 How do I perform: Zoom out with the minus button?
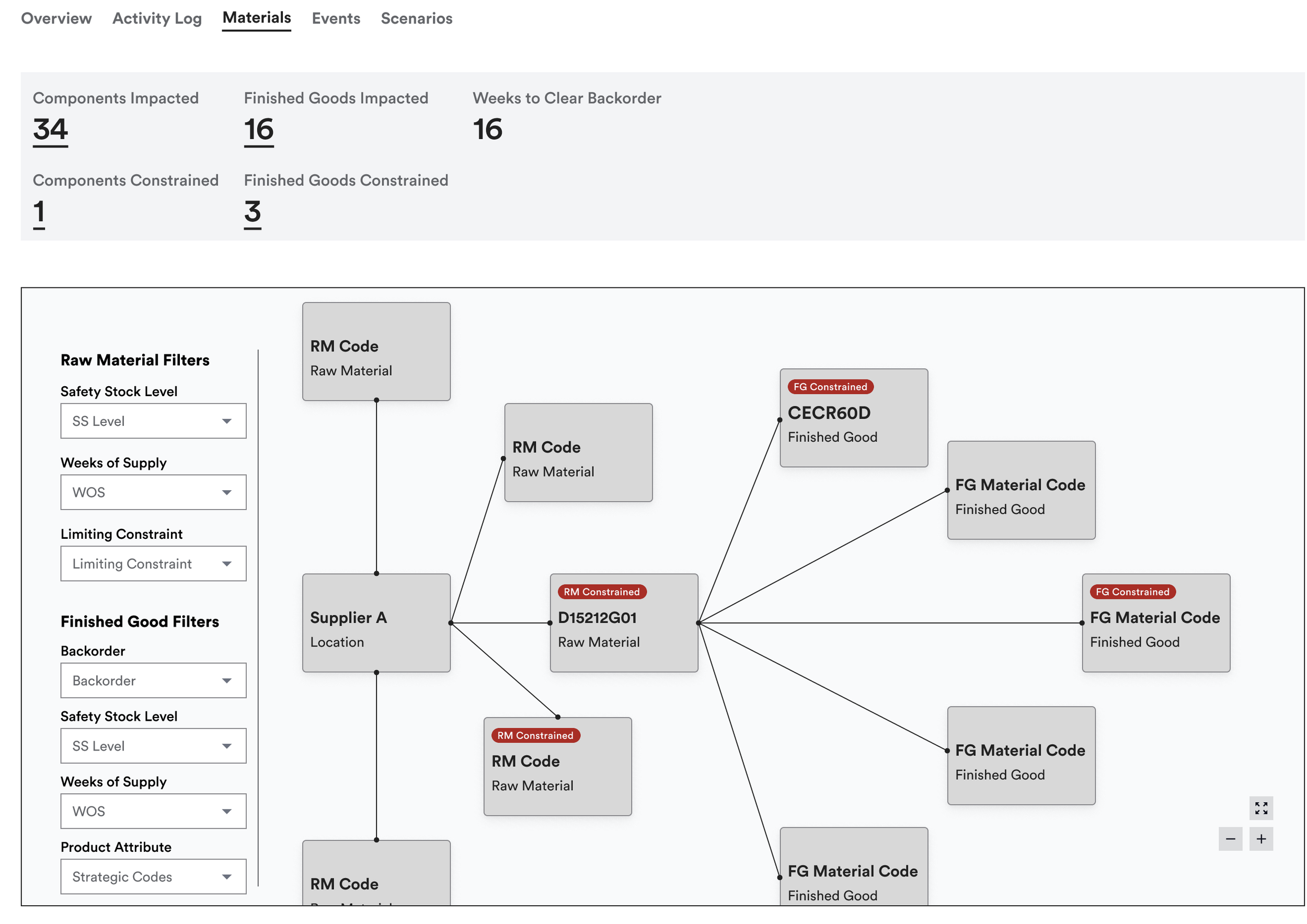click(1230, 839)
